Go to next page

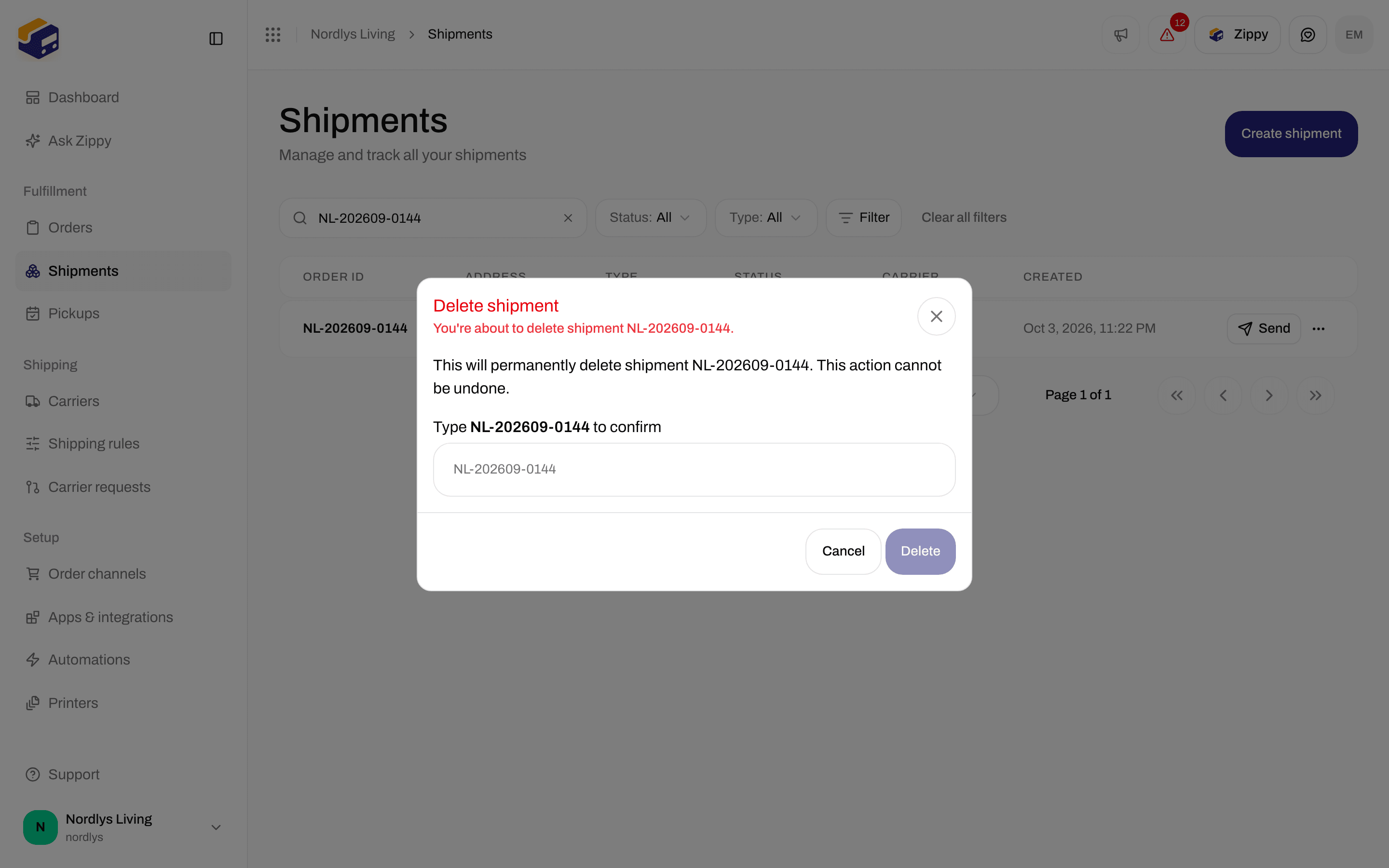[1269, 395]
